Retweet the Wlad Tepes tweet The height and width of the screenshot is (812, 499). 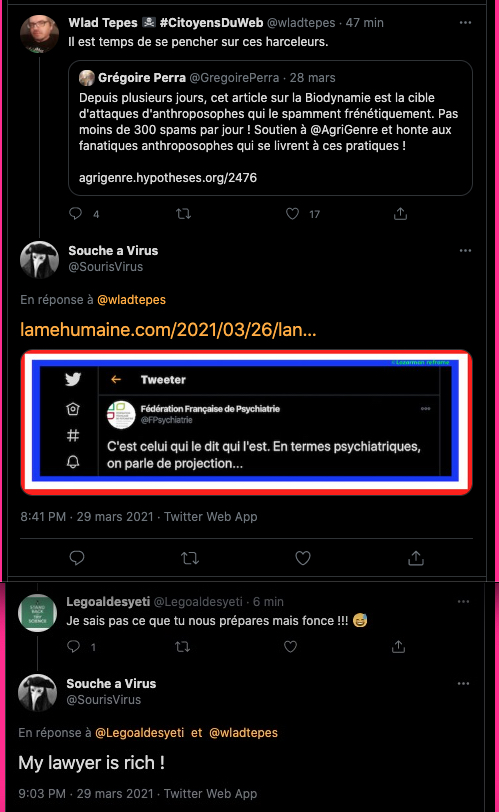[x=184, y=213]
